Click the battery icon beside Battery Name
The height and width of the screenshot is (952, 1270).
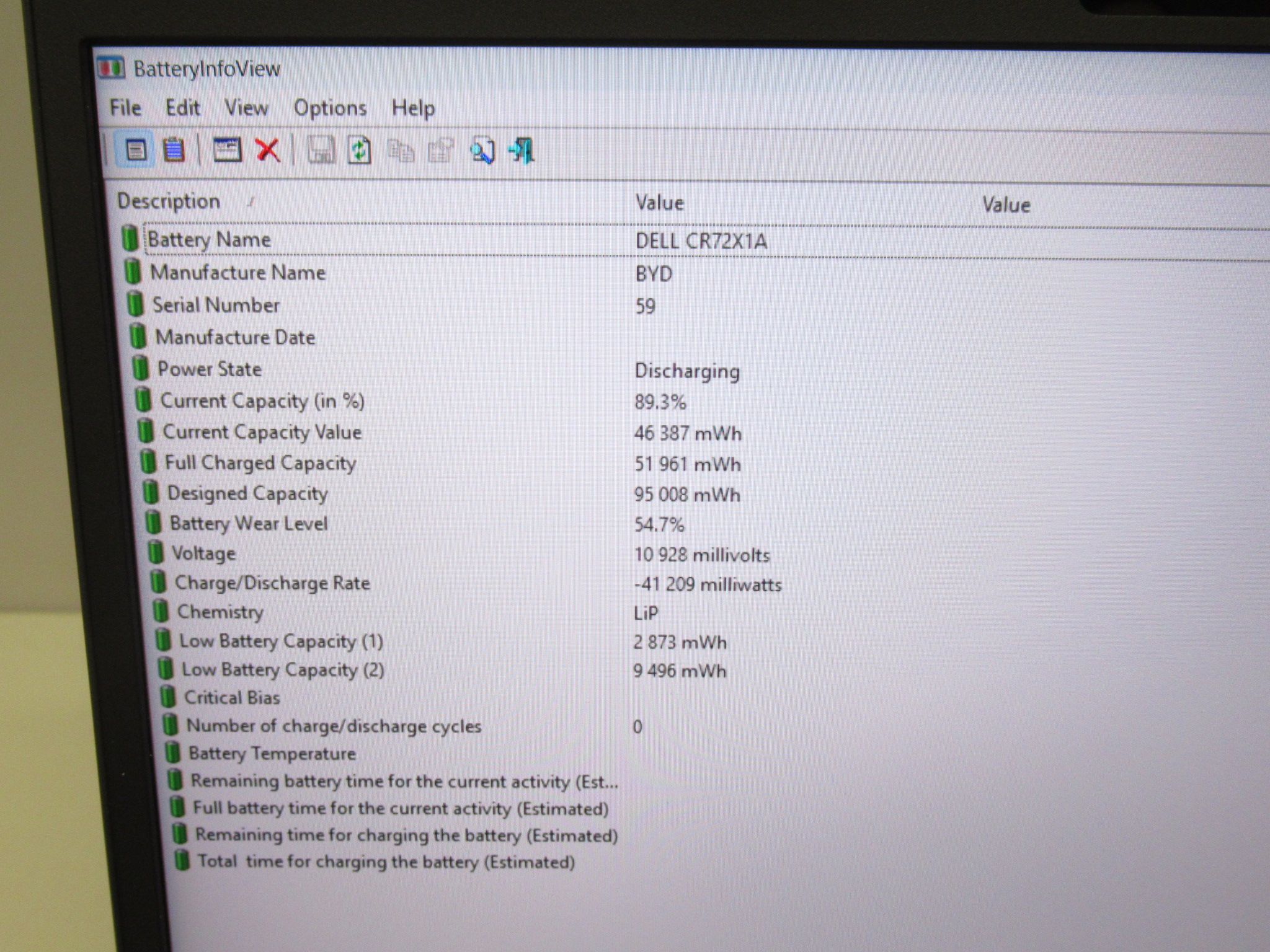(130, 238)
